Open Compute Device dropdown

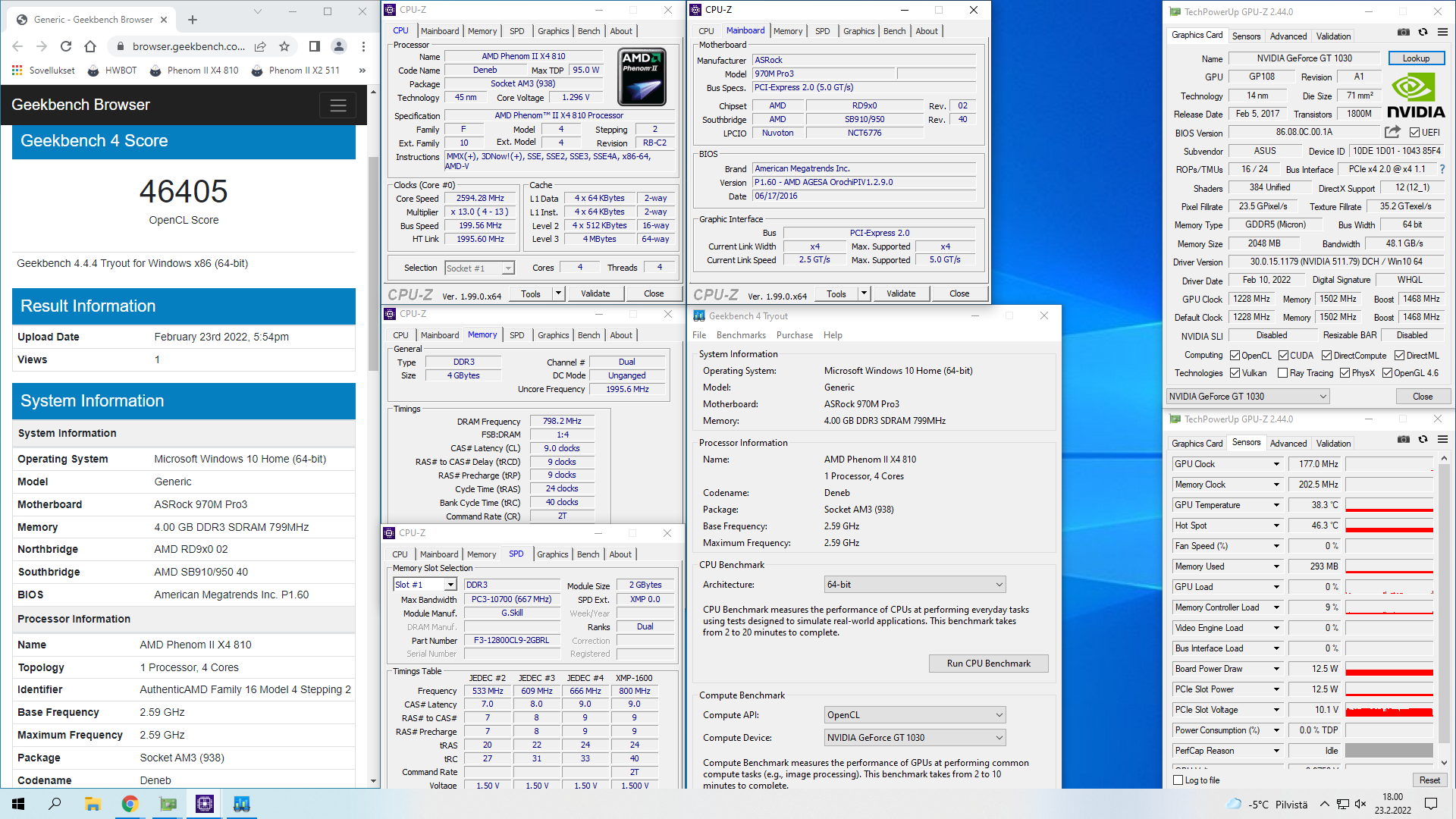[915, 738]
